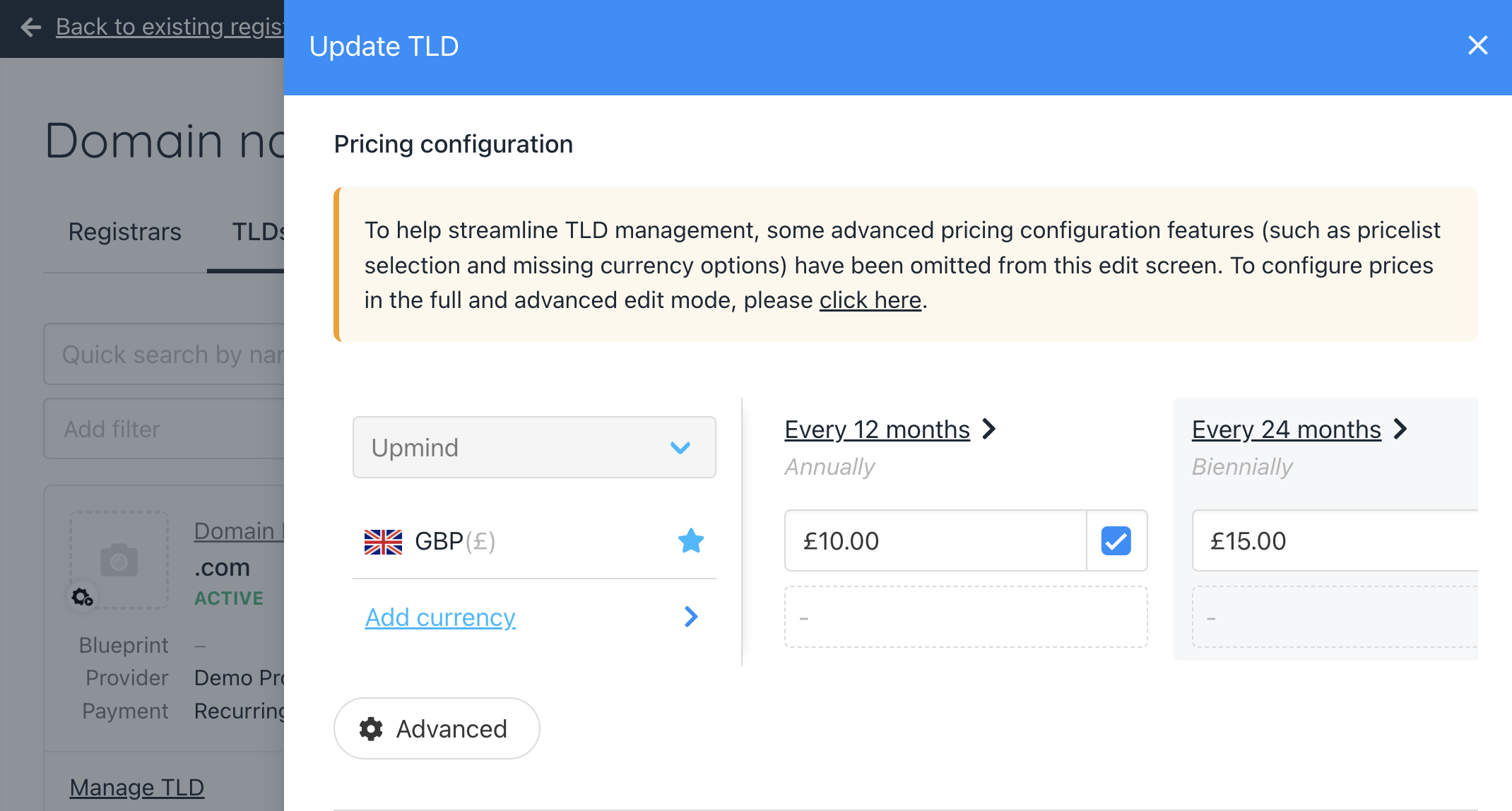1512x811 pixels.
Task: Click the settings gear icon on Advanced button
Action: 372,728
